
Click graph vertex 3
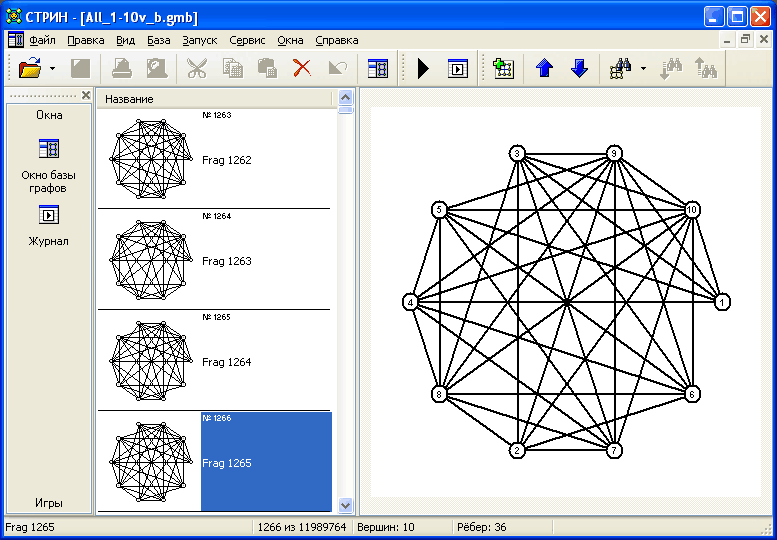[x=517, y=154]
